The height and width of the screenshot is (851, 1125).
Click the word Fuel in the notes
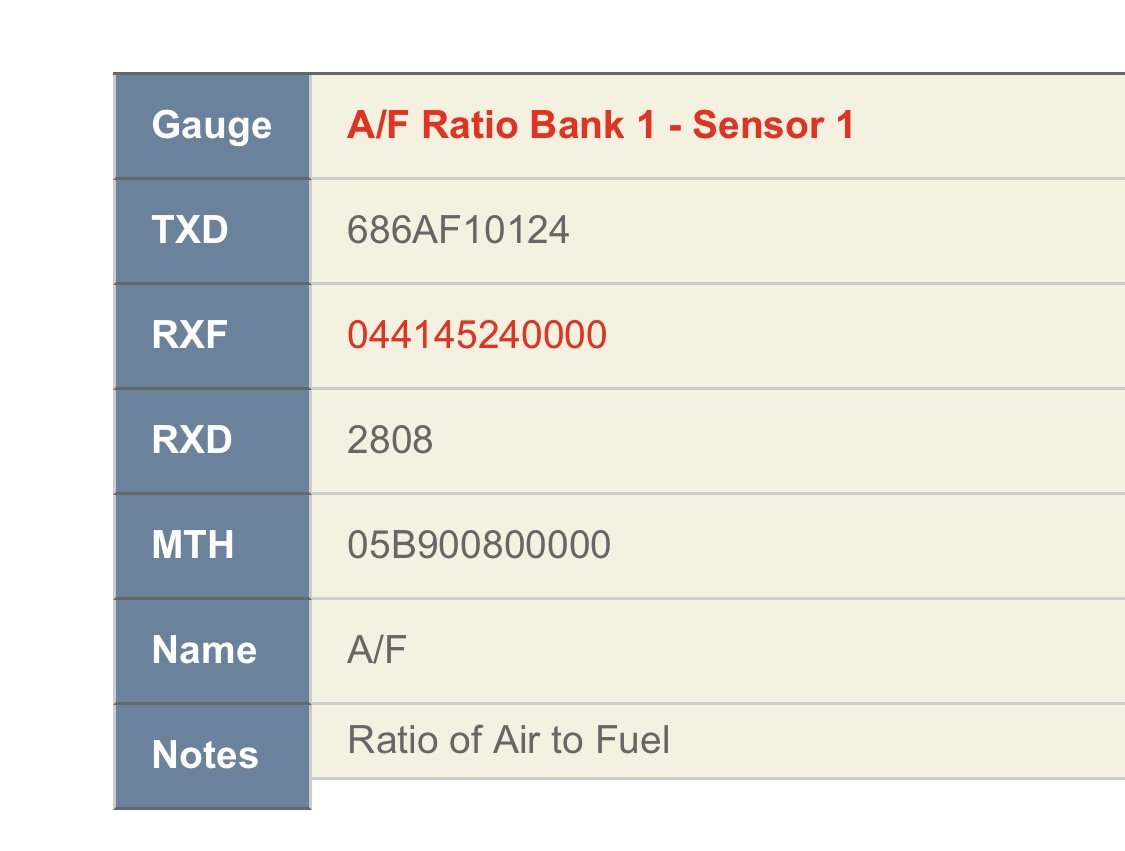coord(633,740)
